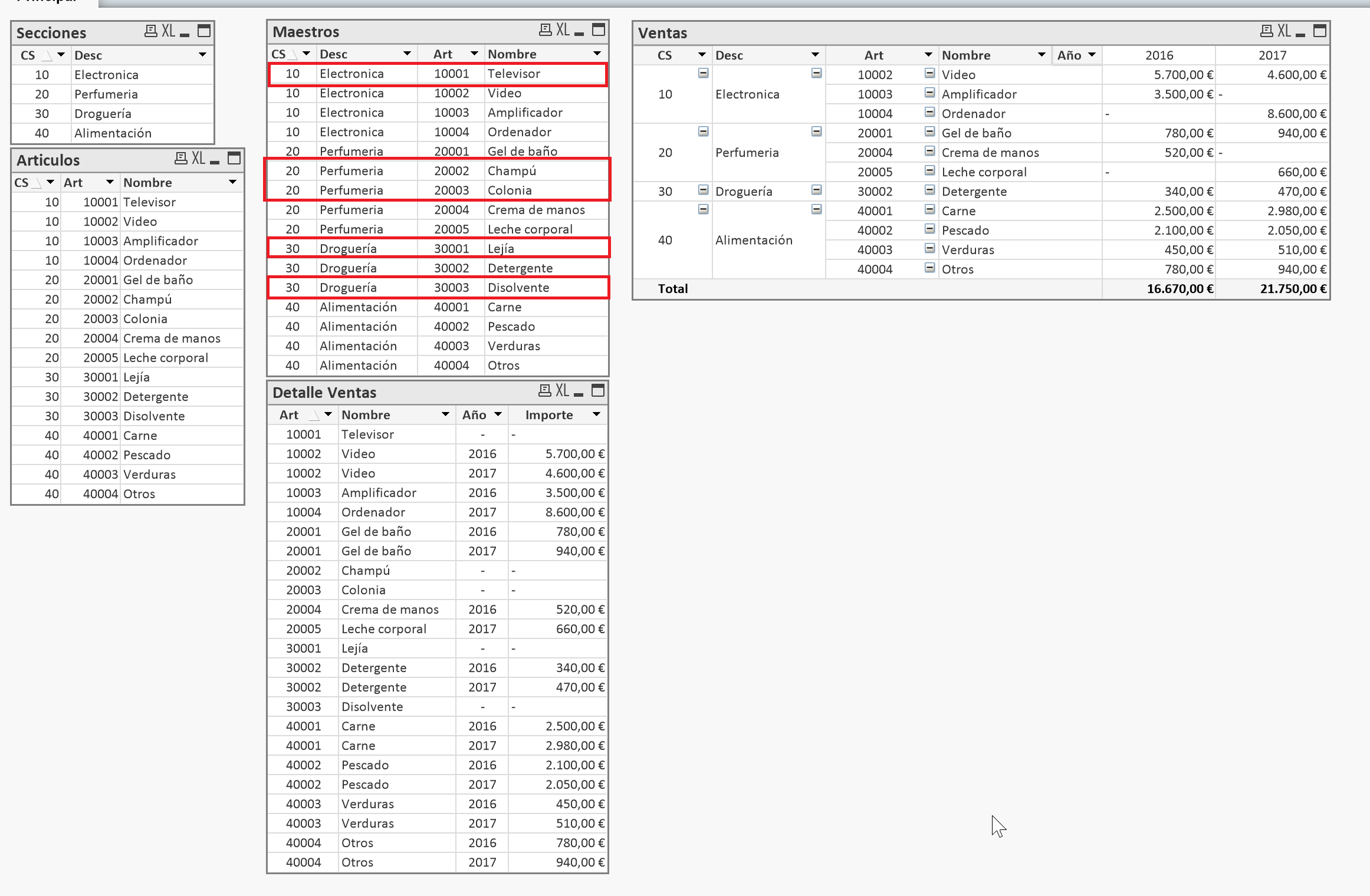The image size is (1370, 896).
Task: Open Nombre dropdown in Maestros table
Action: pyautogui.click(x=597, y=53)
